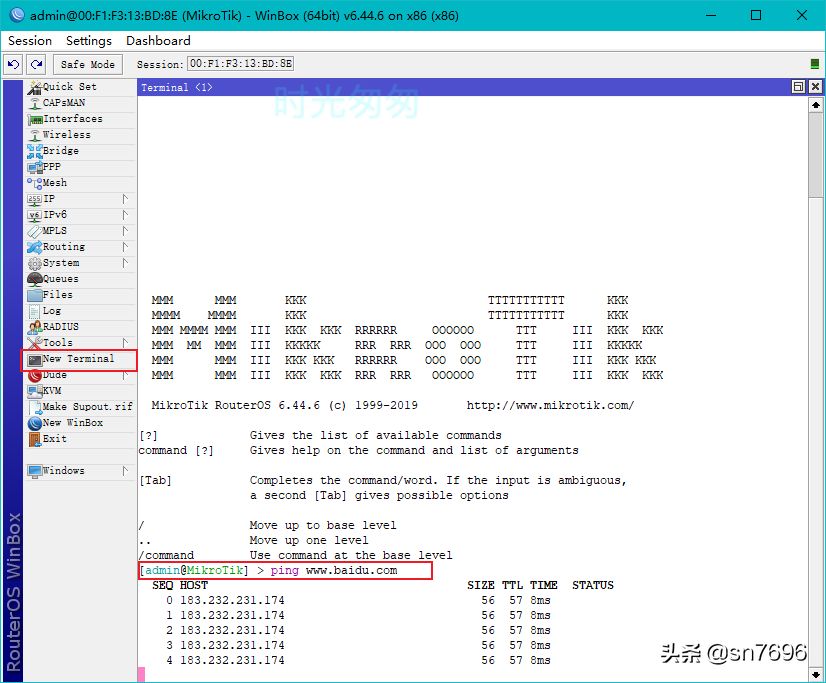Click the mikrotik.com URL in terminal
826x683 pixels.
550,405
